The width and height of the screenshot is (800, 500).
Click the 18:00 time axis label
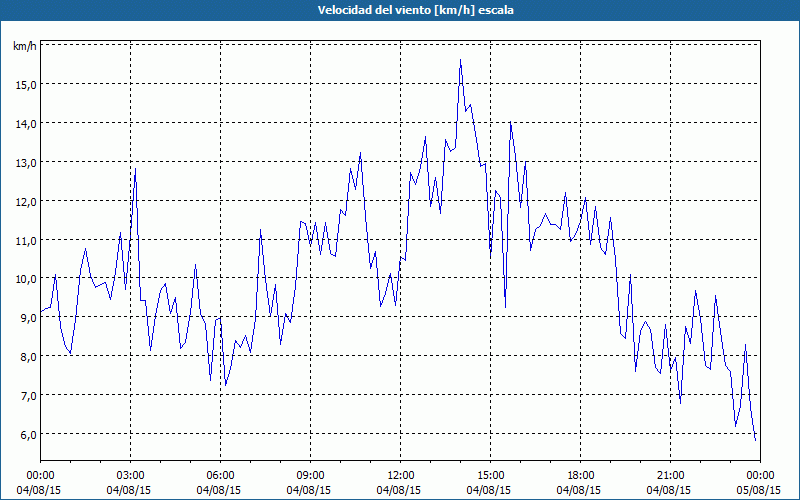(x=581, y=475)
